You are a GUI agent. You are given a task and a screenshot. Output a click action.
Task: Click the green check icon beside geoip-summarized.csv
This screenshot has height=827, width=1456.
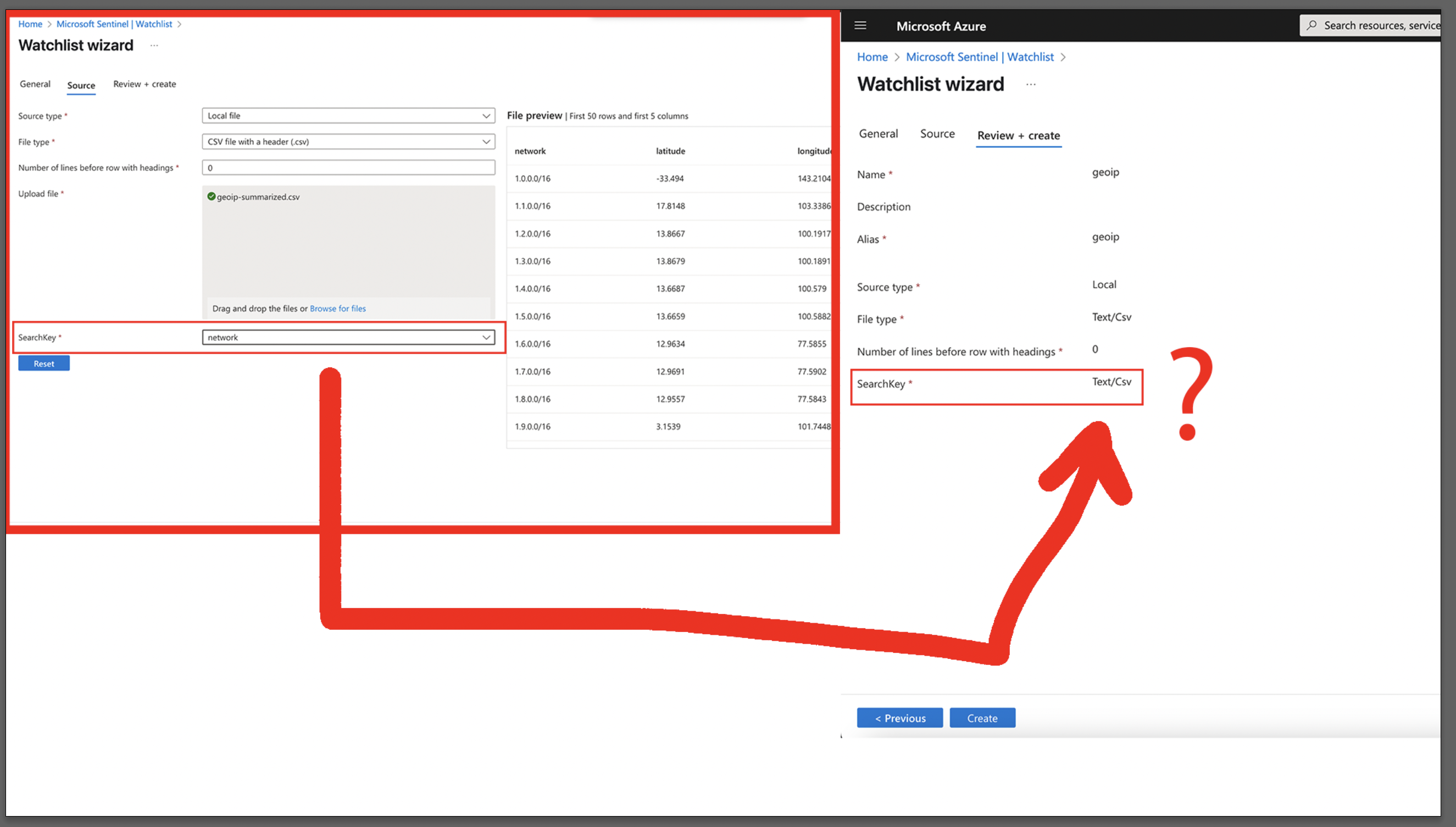pyautogui.click(x=212, y=197)
